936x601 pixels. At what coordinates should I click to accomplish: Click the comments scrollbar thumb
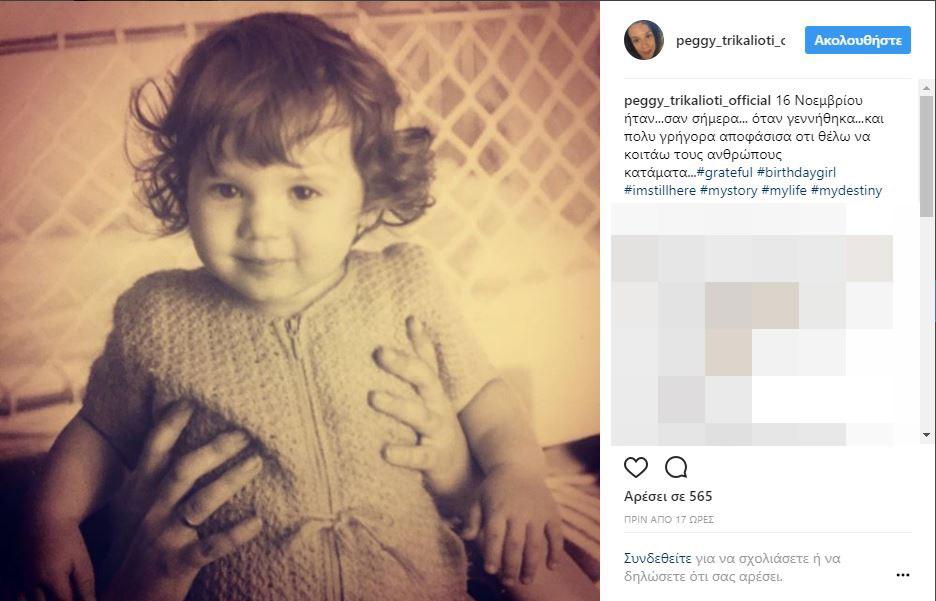click(x=926, y=156)
